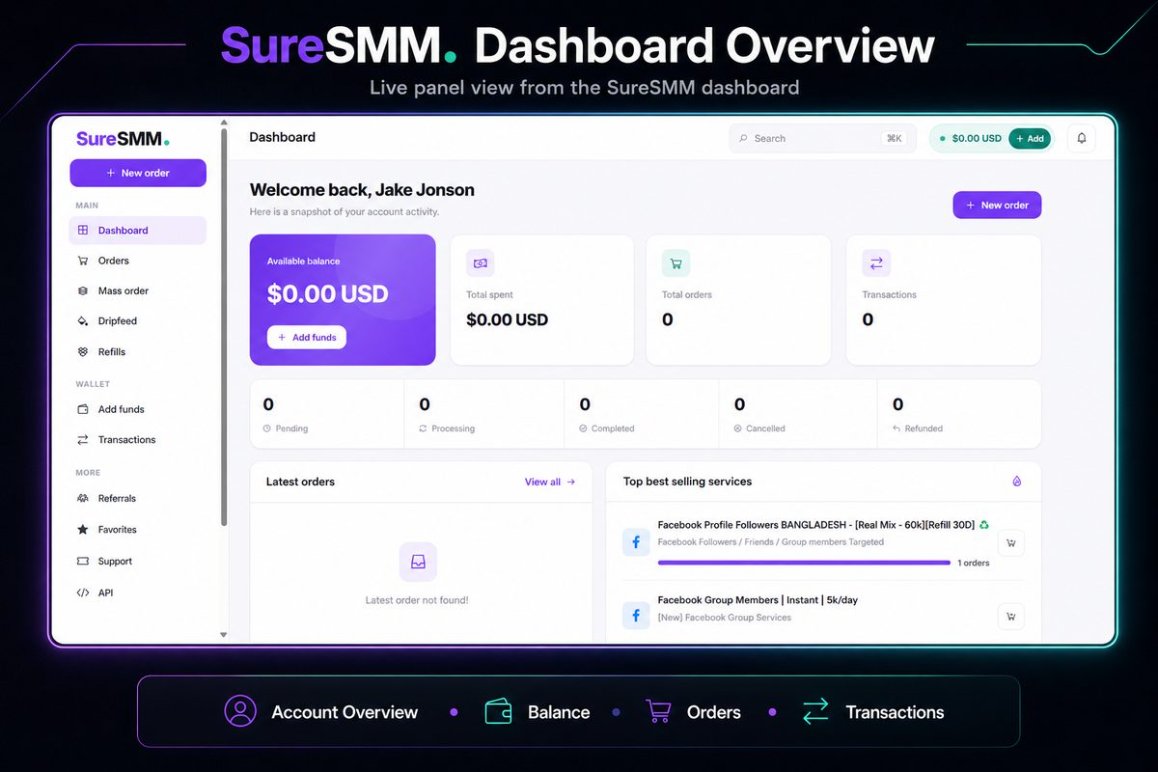Click the magnifier icon in the search box

point(743,138)
